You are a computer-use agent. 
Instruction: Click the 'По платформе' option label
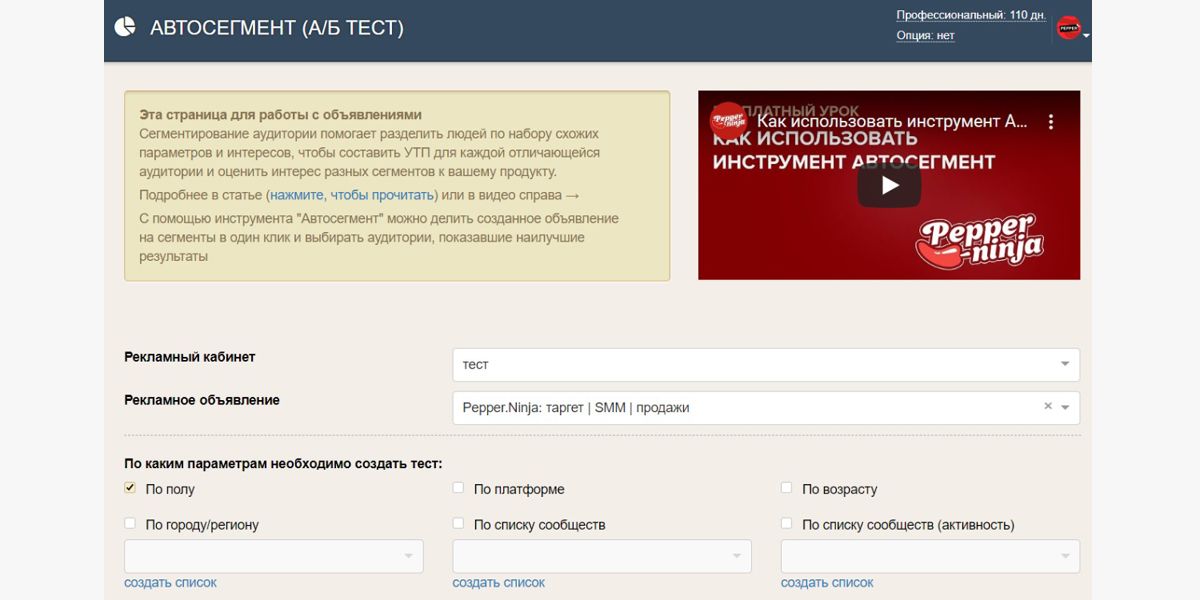tap(519, 489)
